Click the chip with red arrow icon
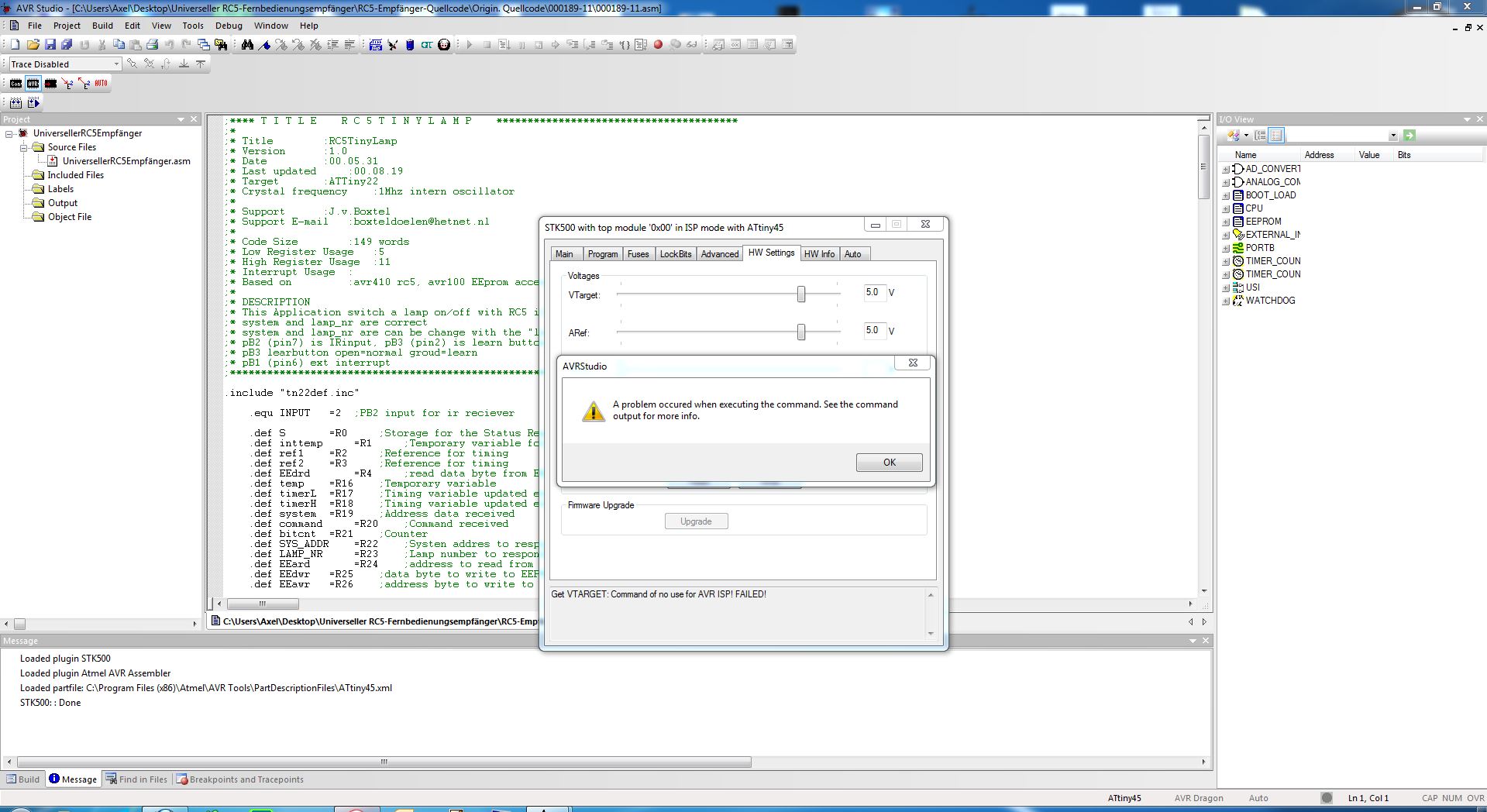The image size is (1487, 812). (50, 84)
